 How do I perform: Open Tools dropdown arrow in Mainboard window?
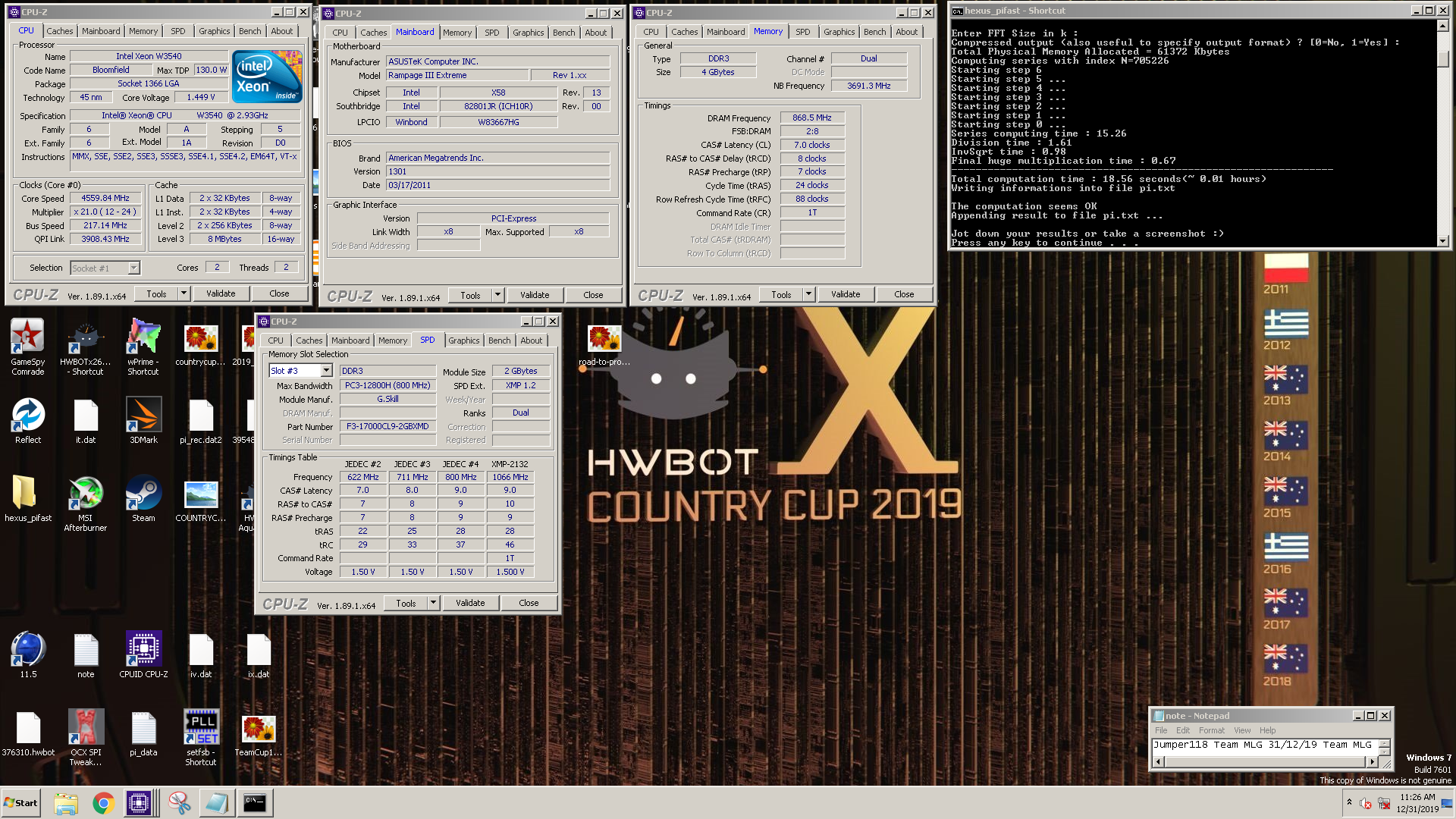click(497, 295)
